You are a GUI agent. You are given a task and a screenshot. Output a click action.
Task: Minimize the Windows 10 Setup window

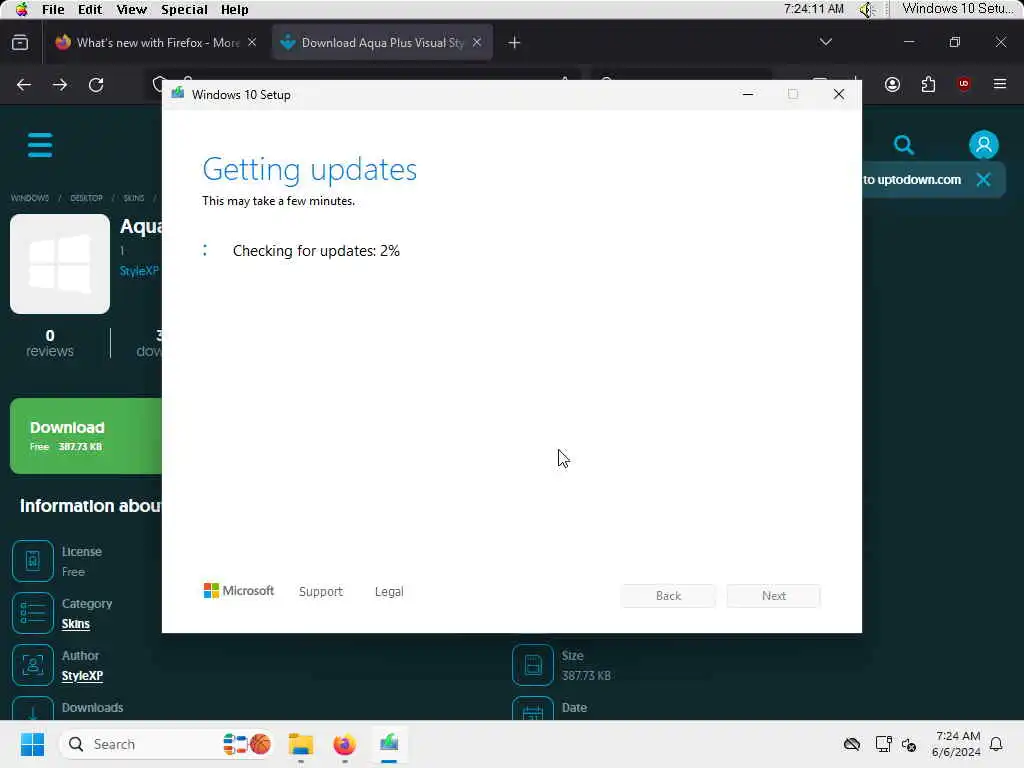[x=748, y=94]
